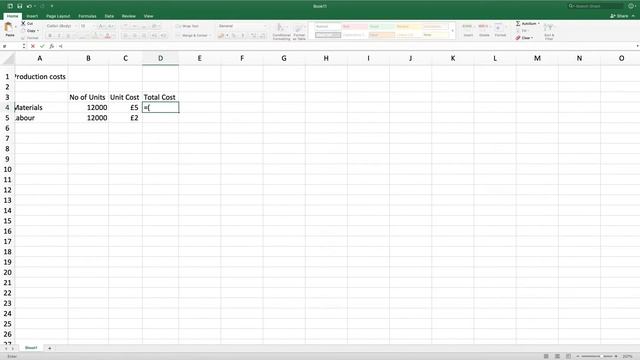Click the 12000 cell in Materials row

(x=88, y=107)
